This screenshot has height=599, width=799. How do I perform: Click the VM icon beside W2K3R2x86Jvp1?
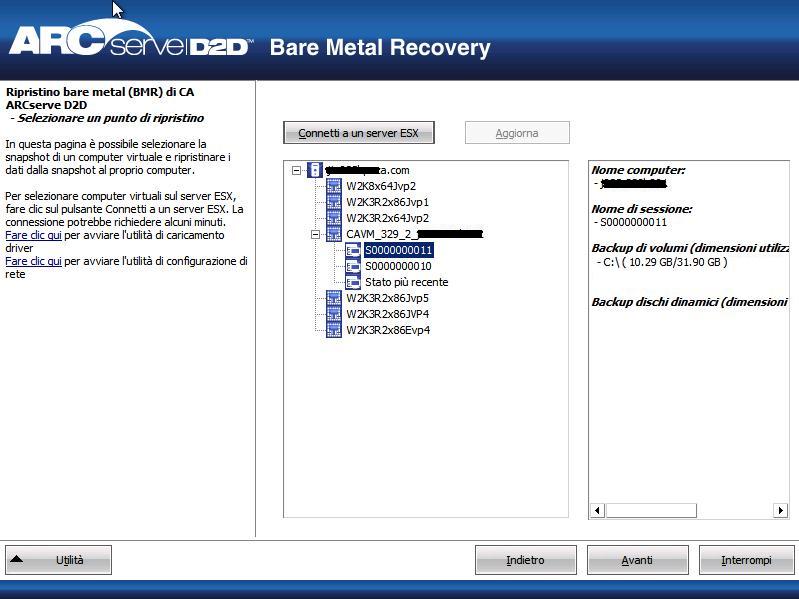point(334,202)
